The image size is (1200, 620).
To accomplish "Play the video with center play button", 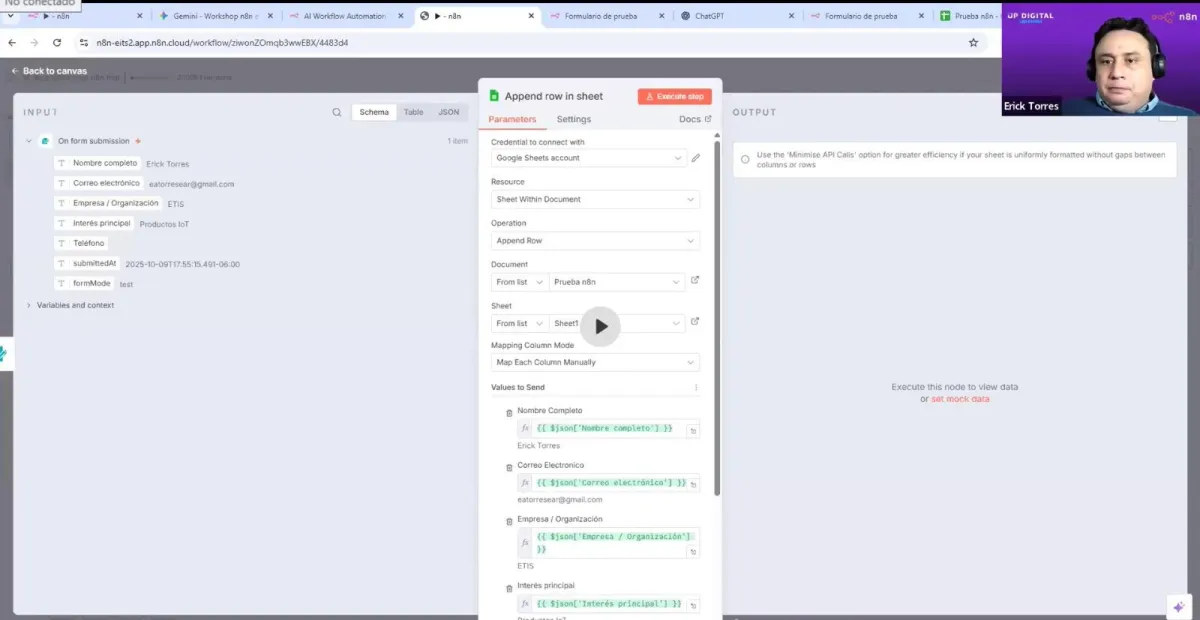I will [601, 326].
